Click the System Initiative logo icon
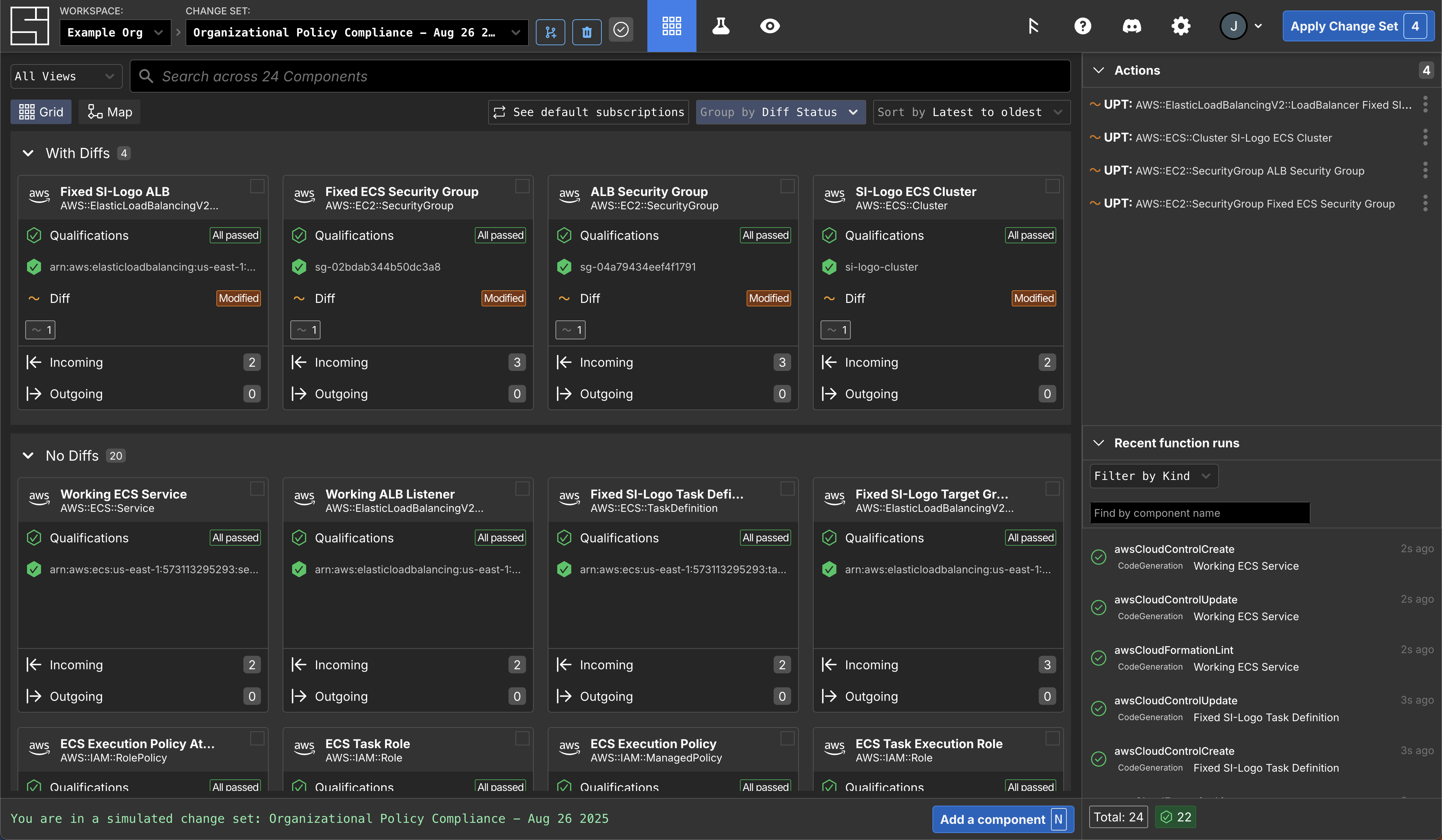The image size is (1442, 840). [30, 26]
